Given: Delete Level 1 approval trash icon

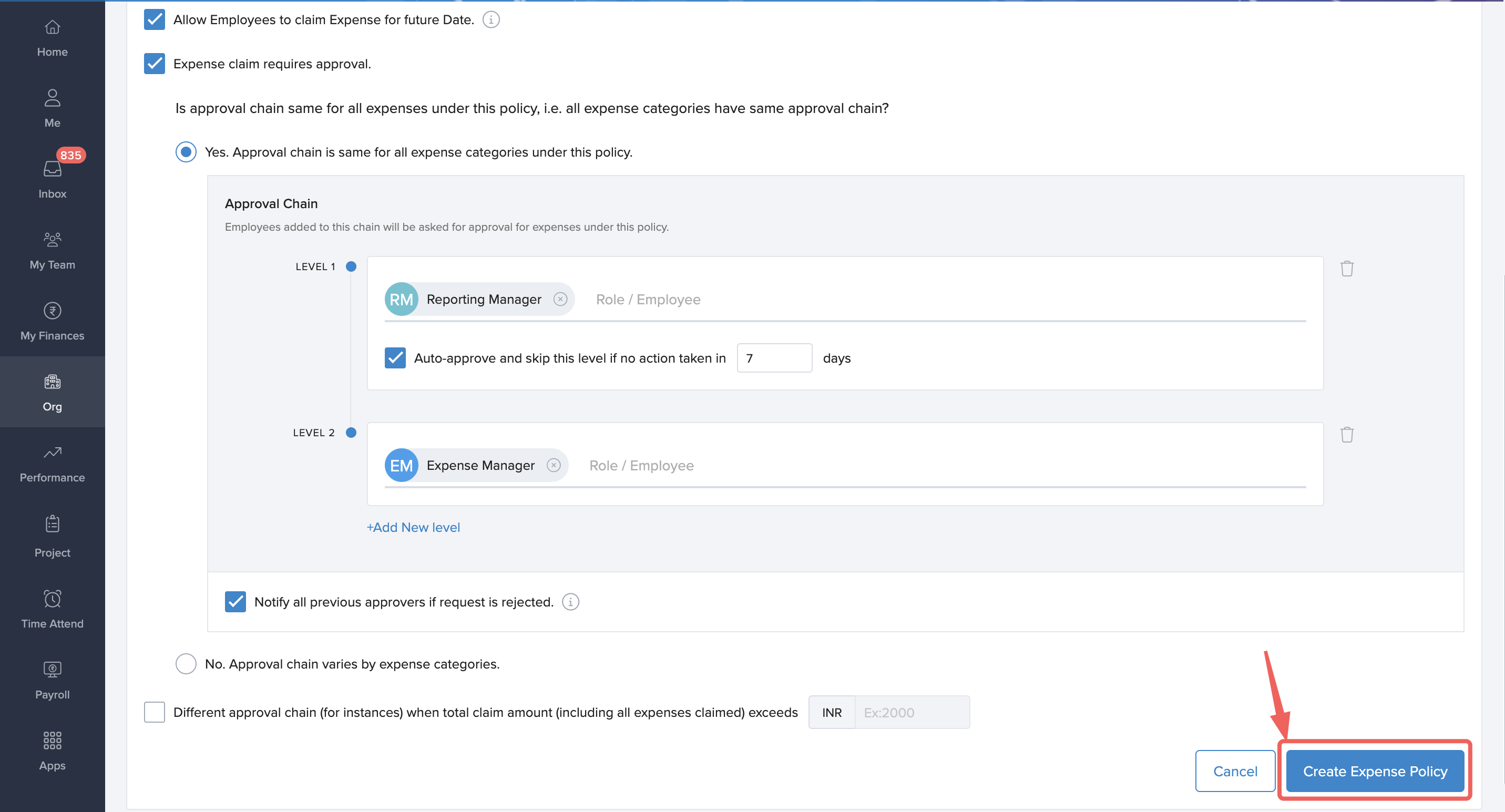Looking at the screenshot, I should (x=1347, y=268).
